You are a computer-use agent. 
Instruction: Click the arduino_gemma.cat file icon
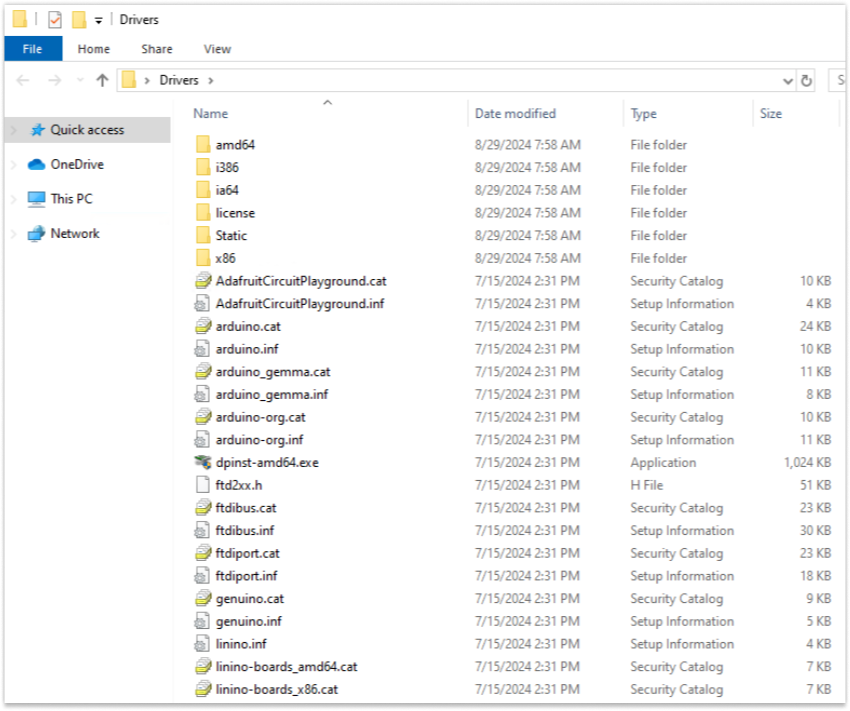click(203, 372)
